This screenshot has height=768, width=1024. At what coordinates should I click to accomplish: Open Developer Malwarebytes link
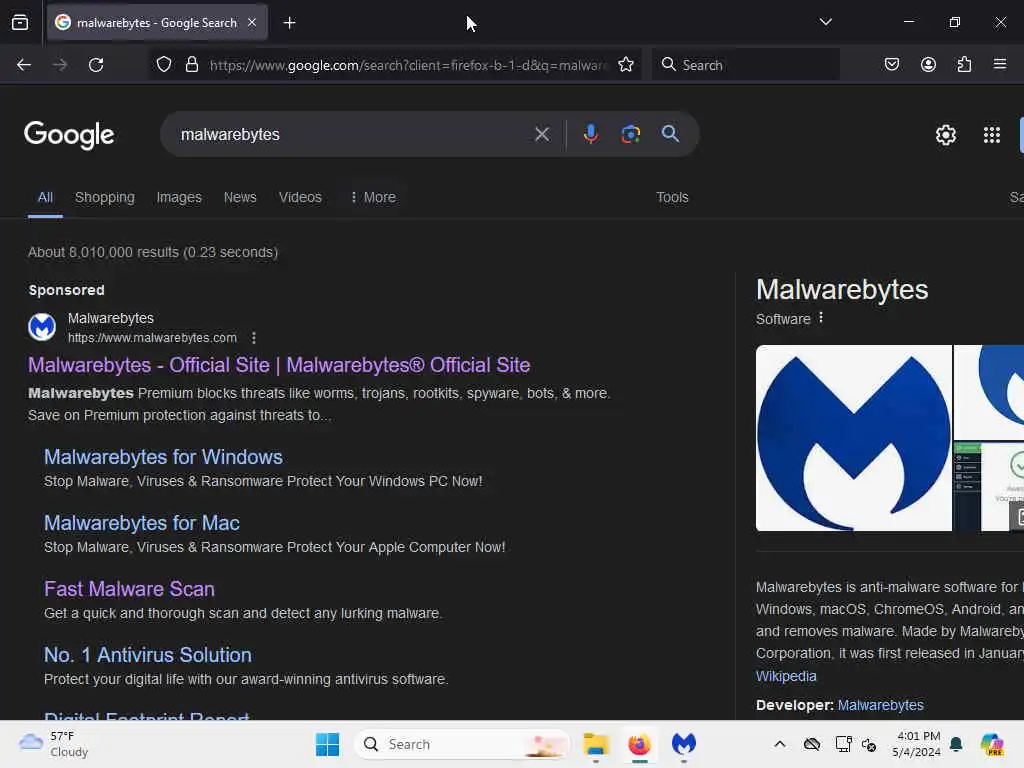pyautogui.click(x=880, y=705)
